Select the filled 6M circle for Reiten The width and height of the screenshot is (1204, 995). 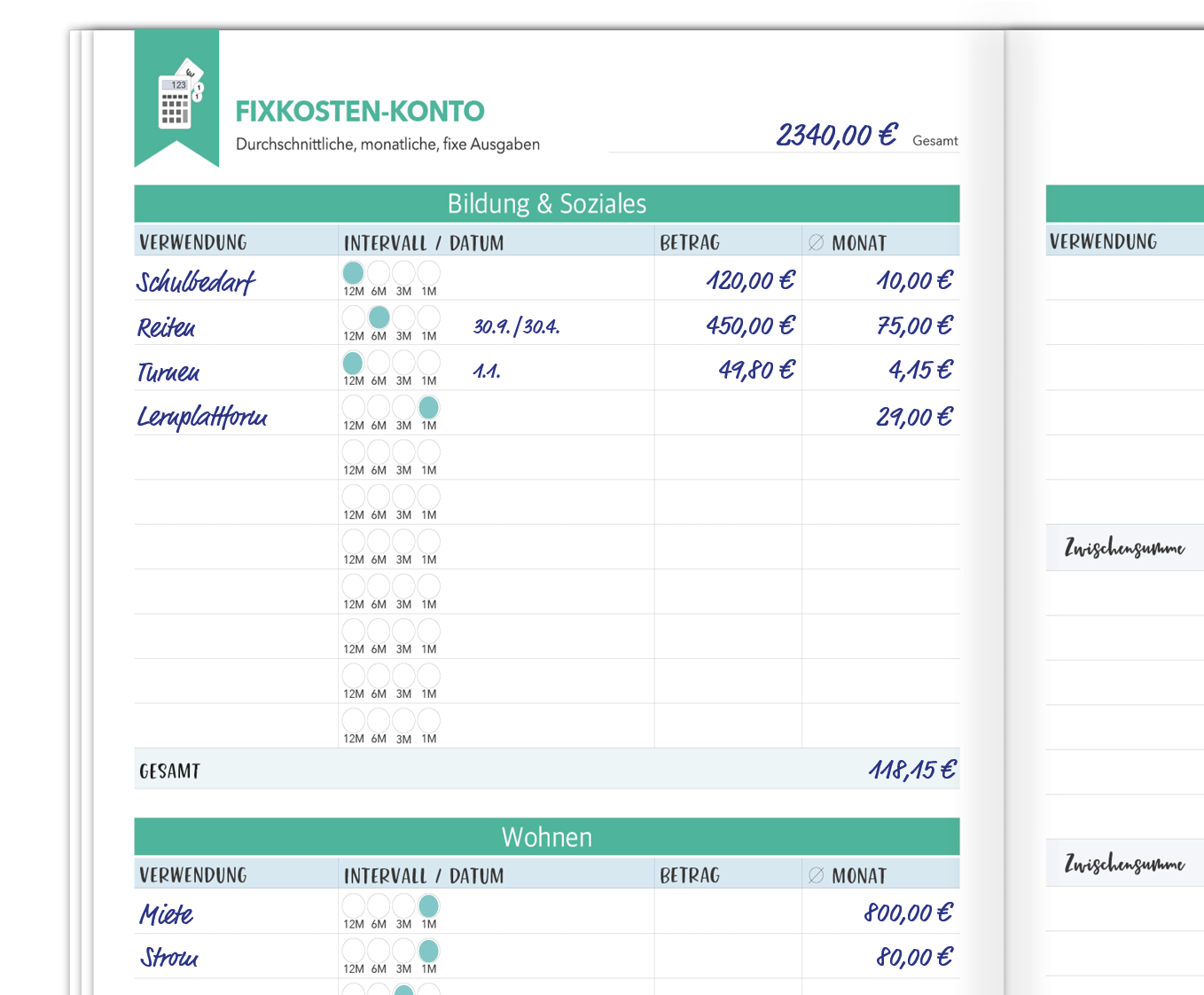(379, 317)
